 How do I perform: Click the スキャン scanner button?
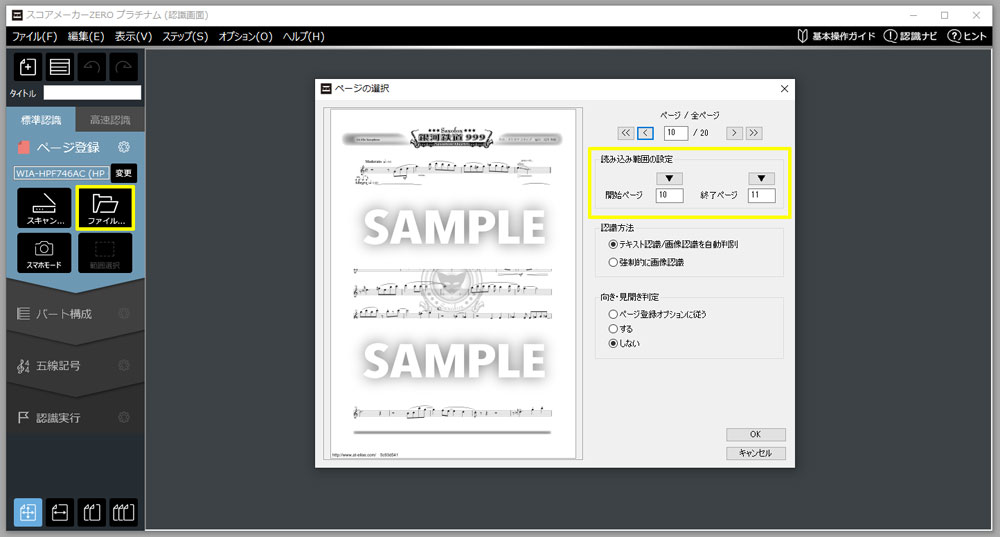(45, 207)
